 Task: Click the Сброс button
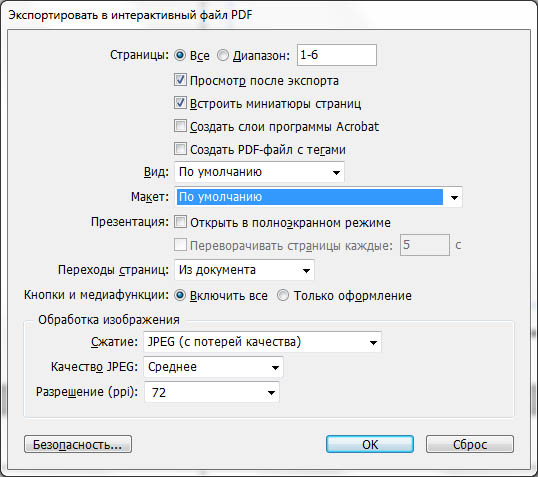(470, 444)
